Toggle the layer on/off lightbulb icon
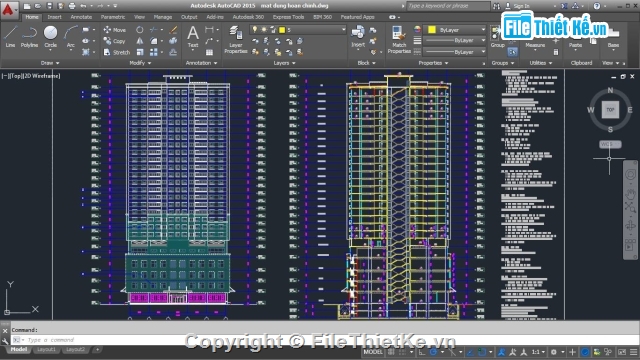Viewport: 640px width, 360px height. coord(255,30)
